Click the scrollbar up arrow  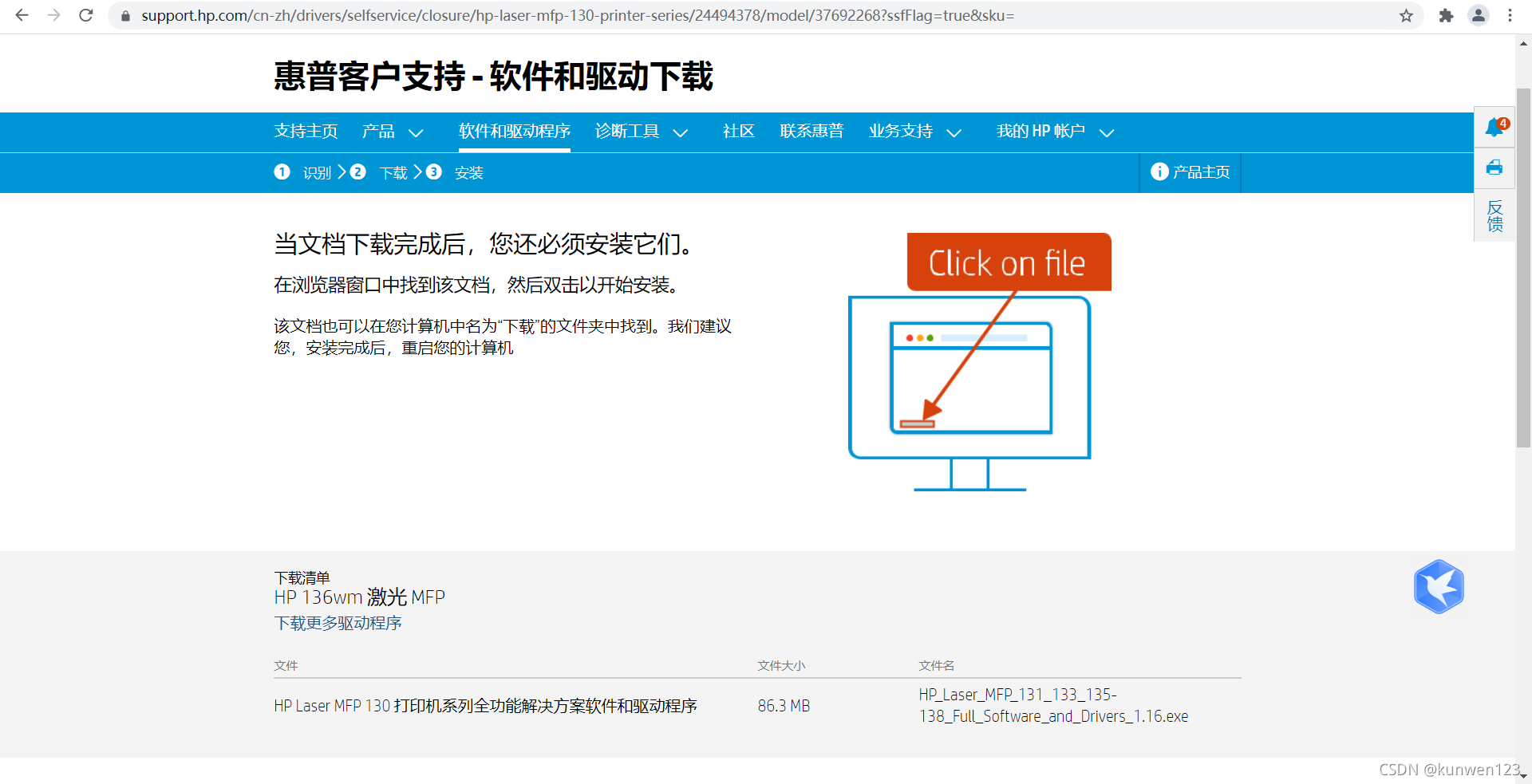(x=1523, y=44)
